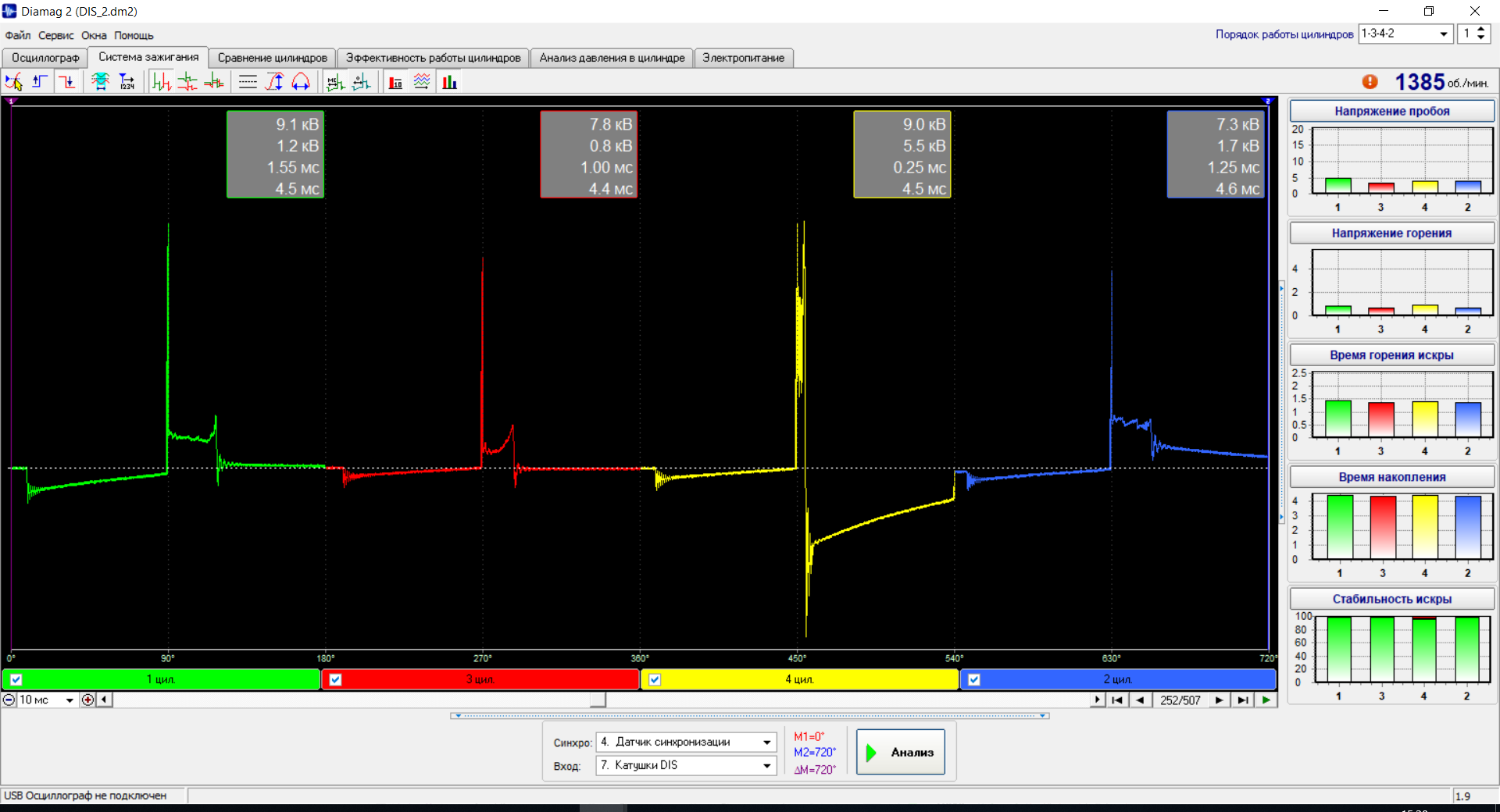Collapse the bottom control panel divider
Viewport: 1500px width, 812px height.
click(x=750, y=716)
